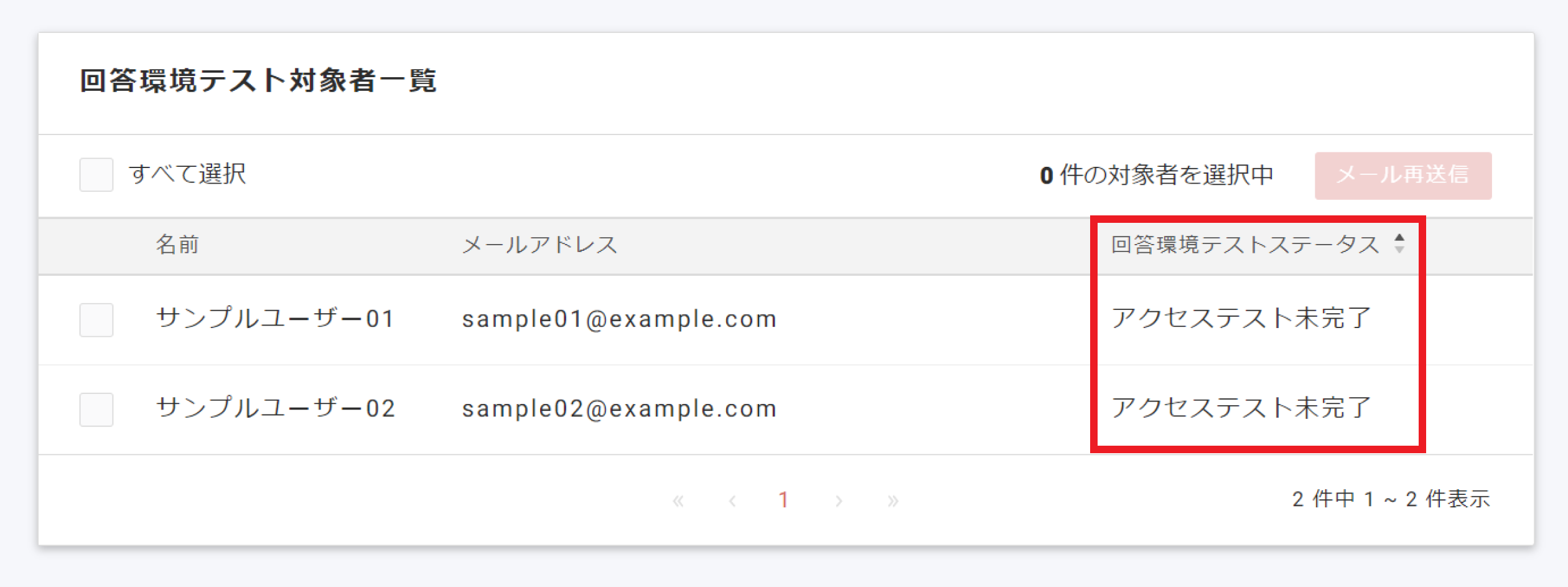The width and height of the screenshot is (1568, 587).
Task: Toggle the すべて選択 checkbox
Action: 96,174
